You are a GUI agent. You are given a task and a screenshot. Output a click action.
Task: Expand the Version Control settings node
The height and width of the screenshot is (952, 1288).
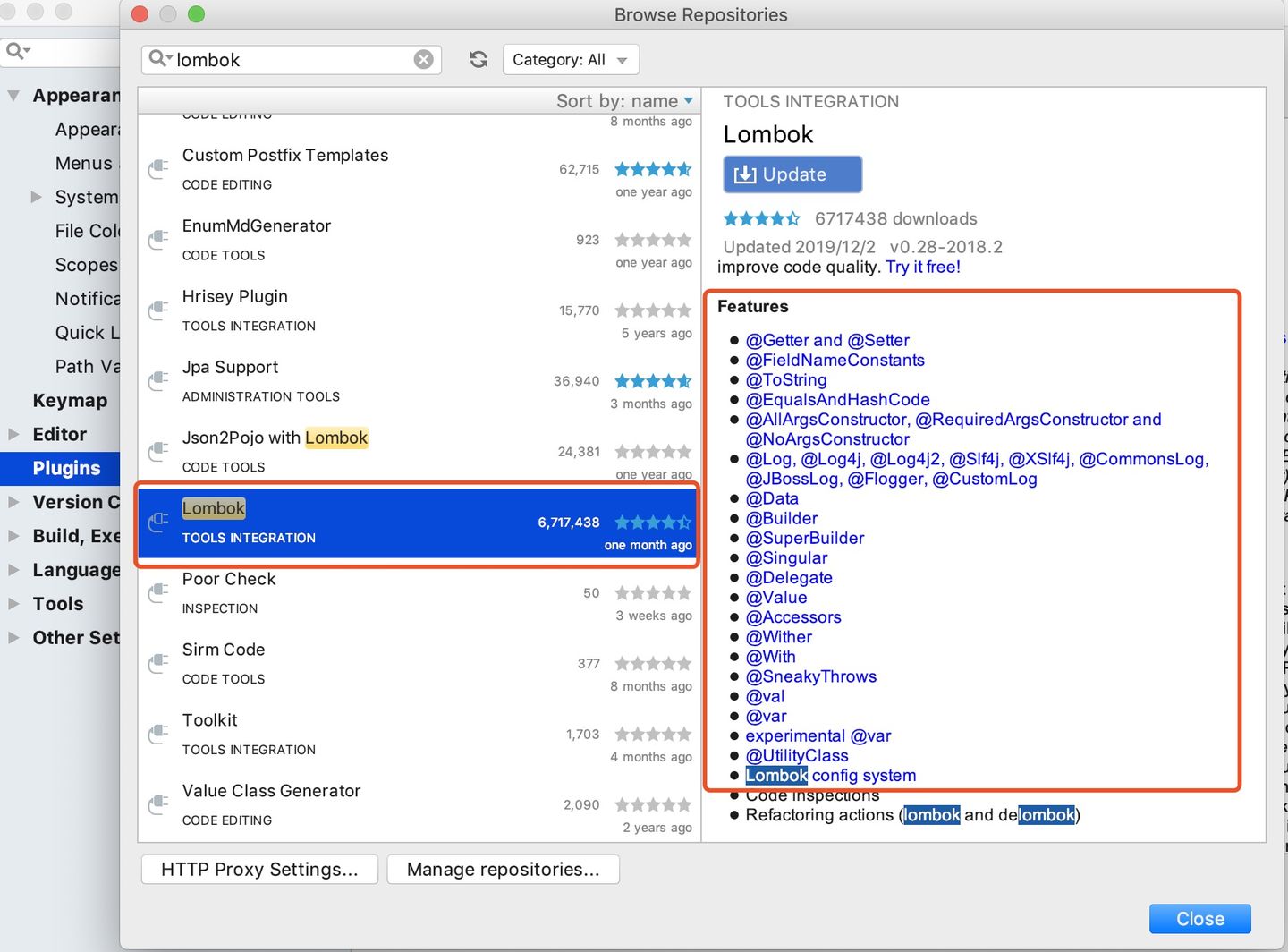pos(13,502)
